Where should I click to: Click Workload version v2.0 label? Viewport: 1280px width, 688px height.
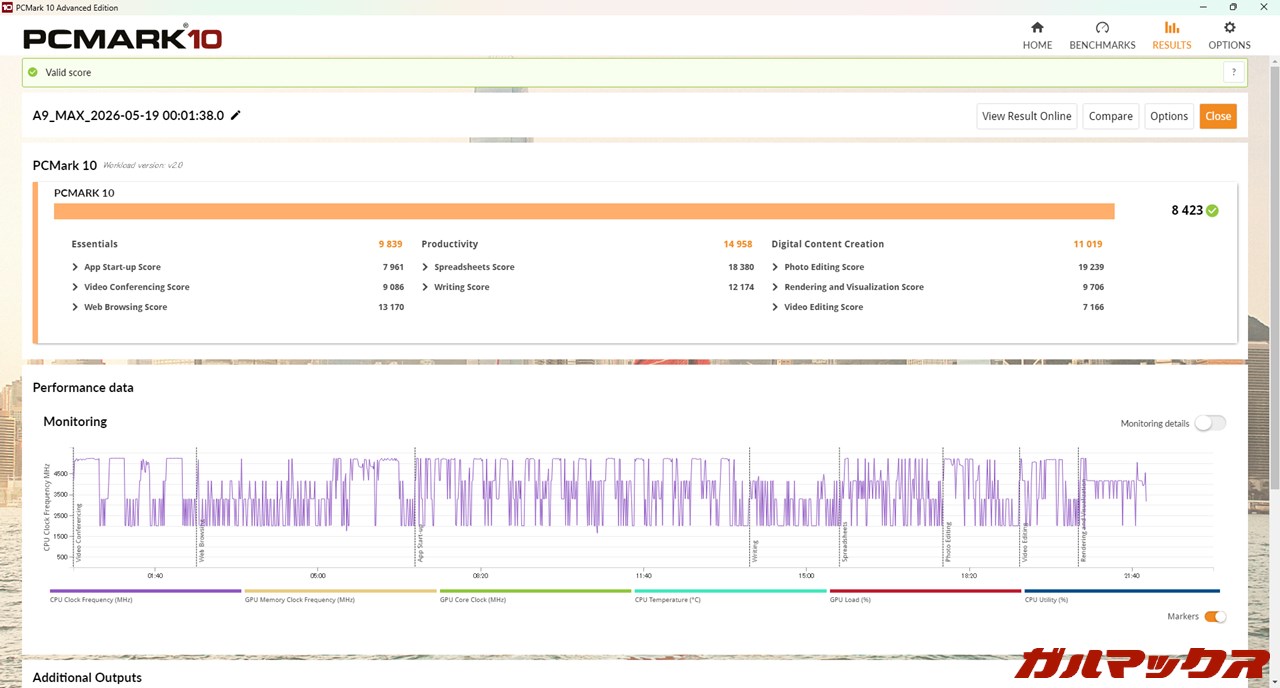point(143,165)
